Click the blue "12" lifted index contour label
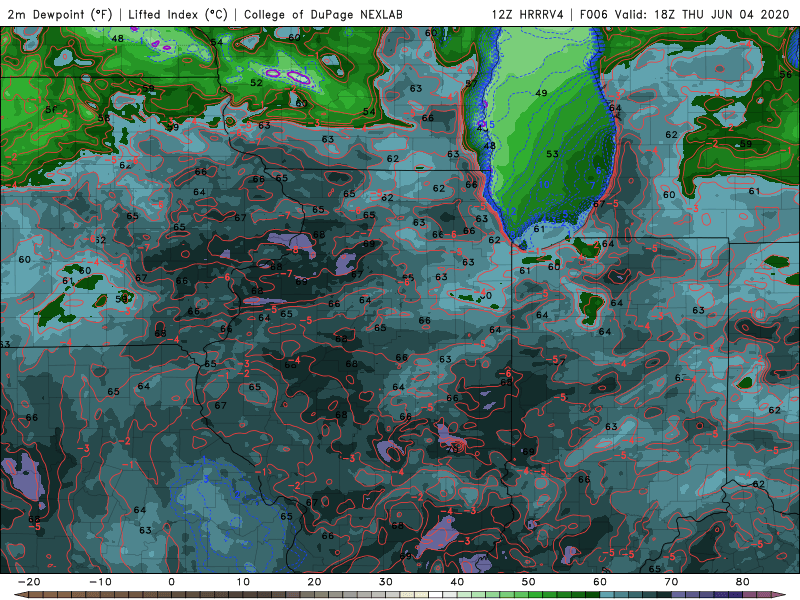 click(510, 212)
